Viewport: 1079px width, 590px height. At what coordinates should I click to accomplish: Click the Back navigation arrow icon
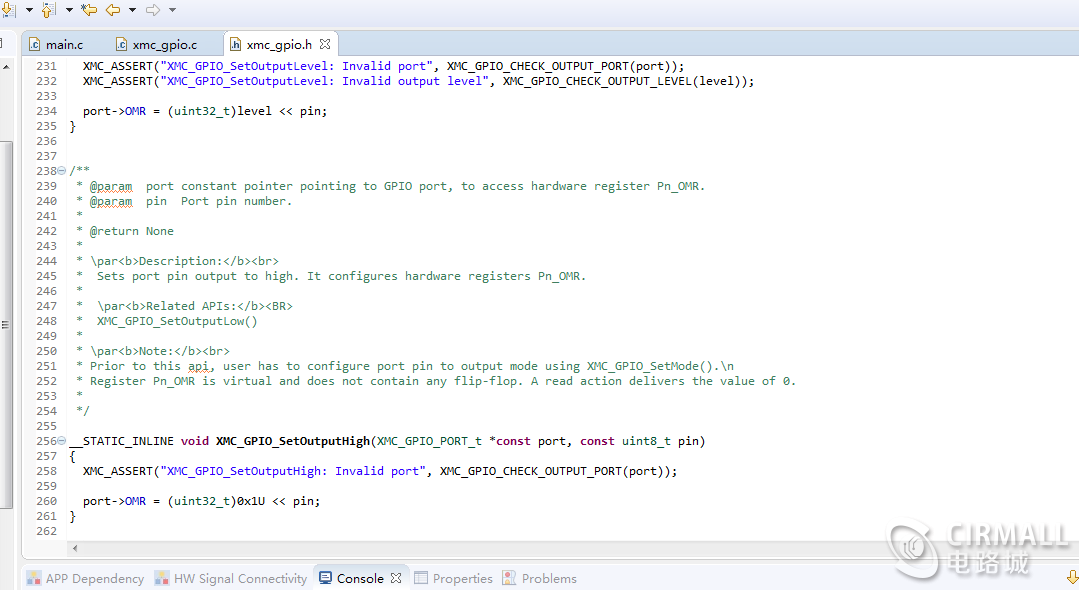pos(113,10)
